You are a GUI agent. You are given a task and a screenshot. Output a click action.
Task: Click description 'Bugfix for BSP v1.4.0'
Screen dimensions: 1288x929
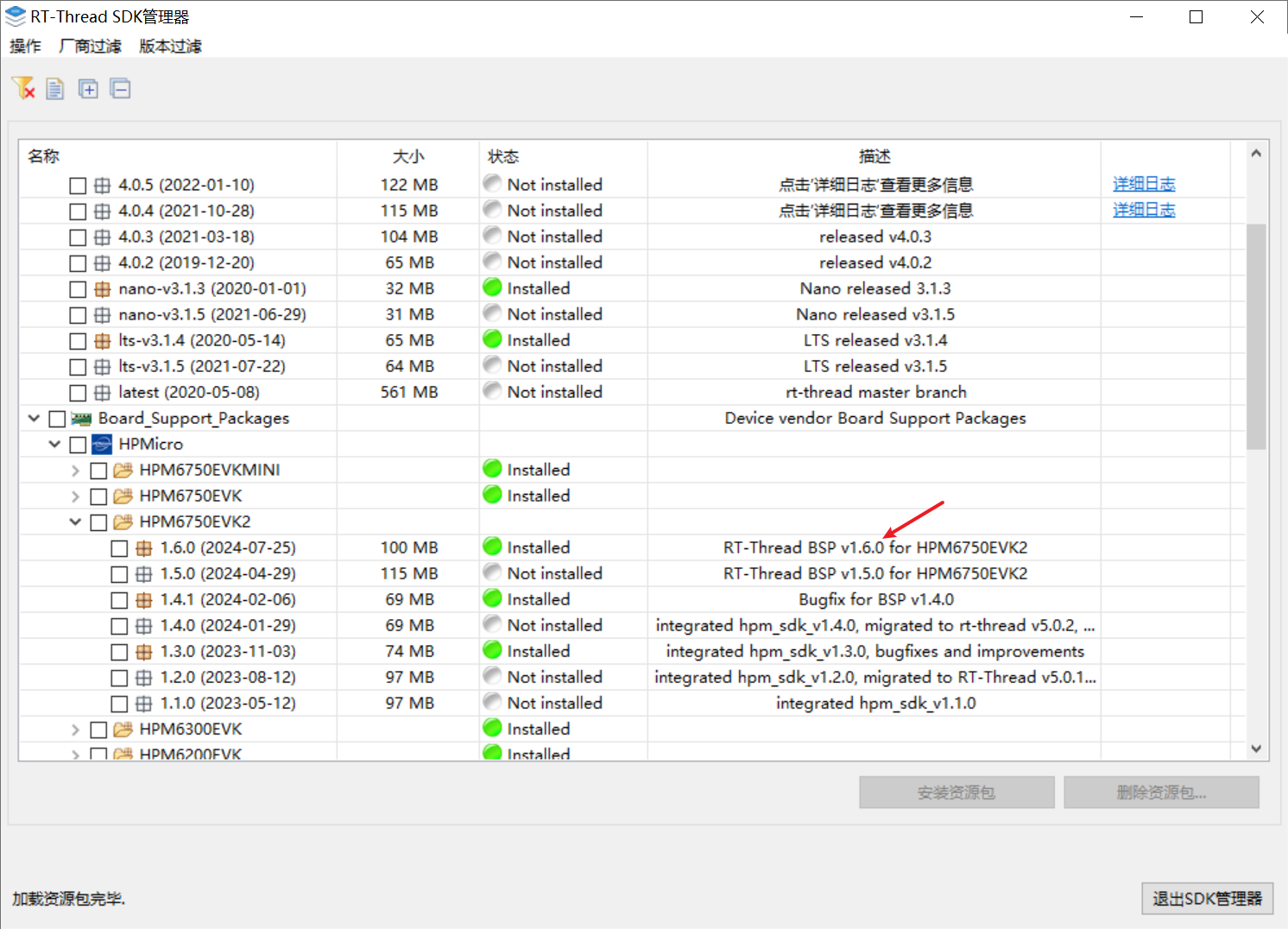[x=875, y=599]
